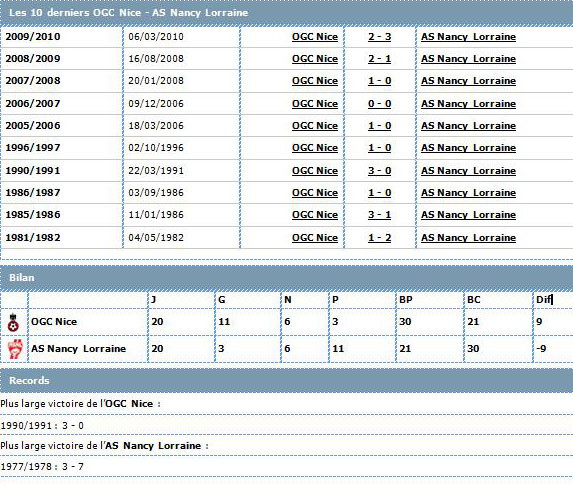
Task: Open OGC Nice link in 1996/1997 row
Action: coord(315,148)
